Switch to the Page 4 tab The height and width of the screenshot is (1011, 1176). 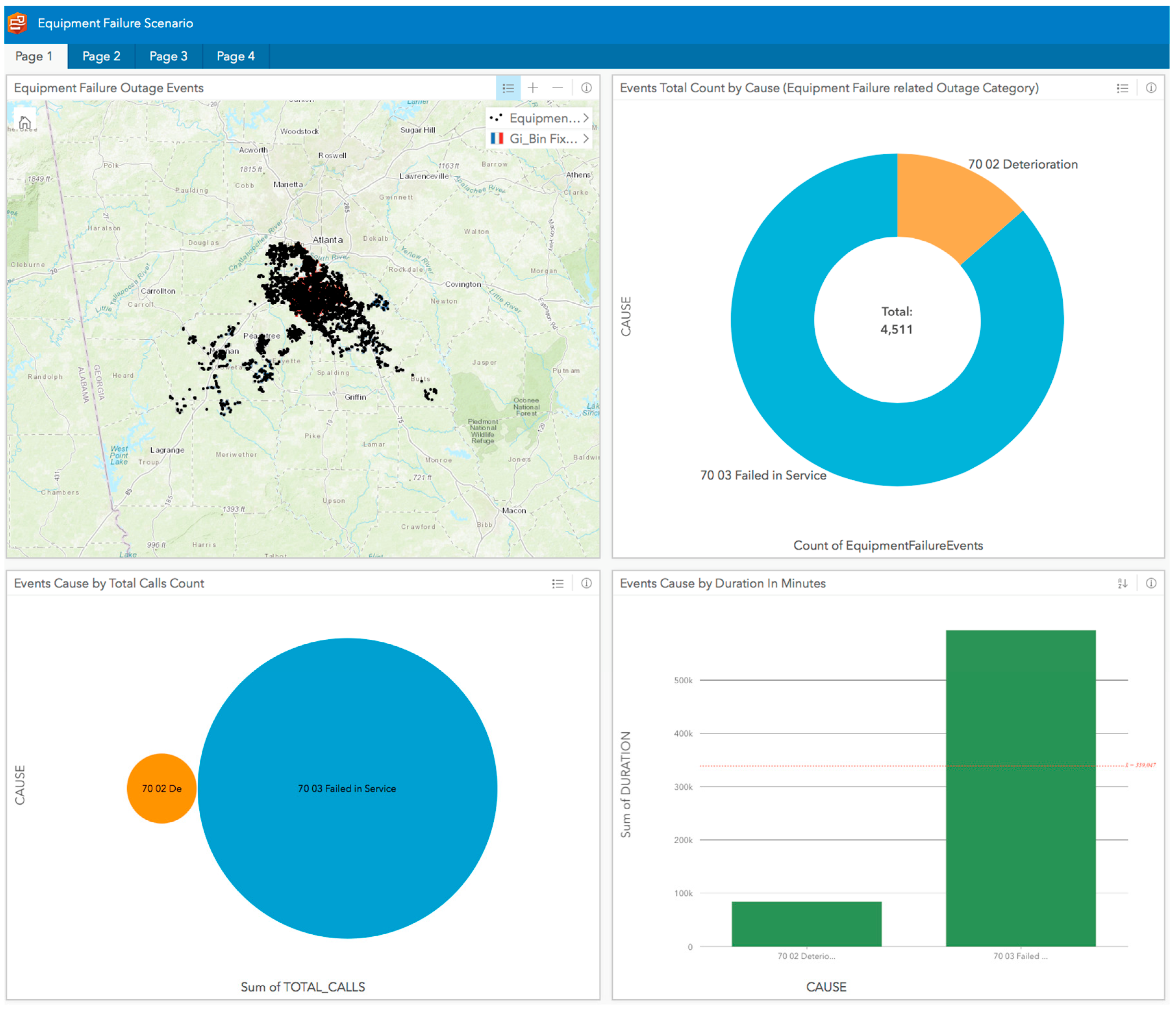[235, 56]
